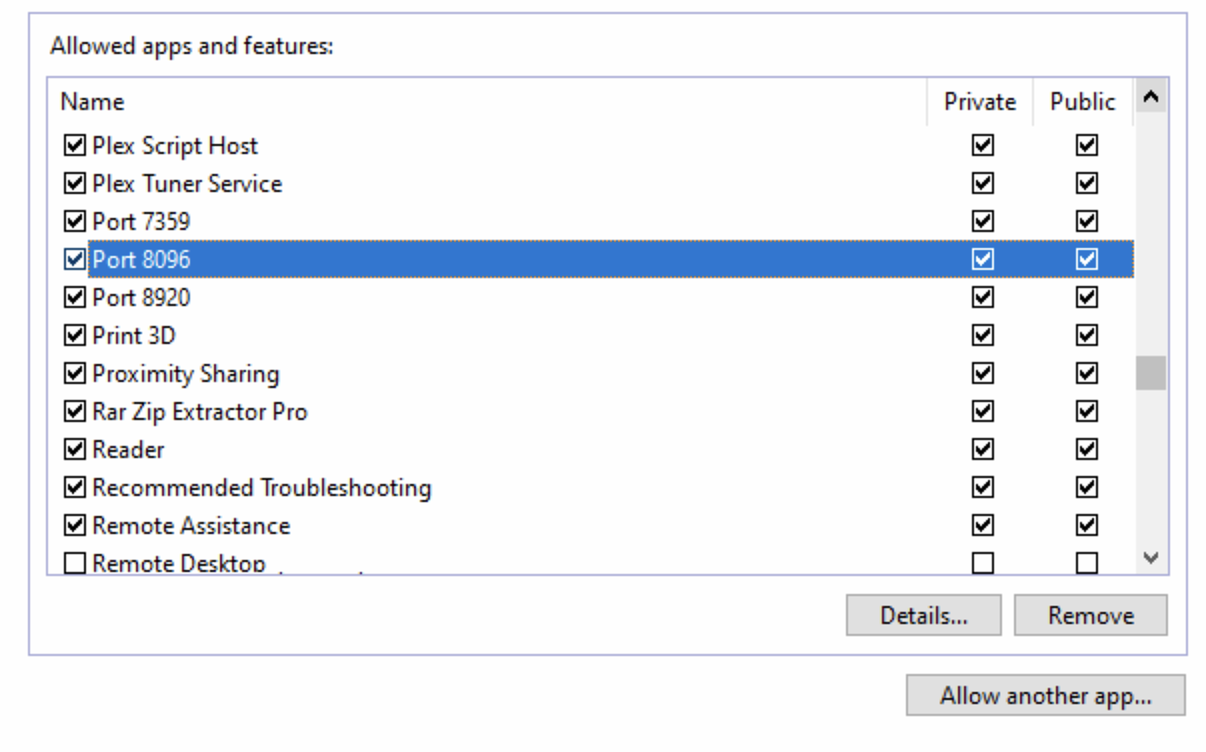Click the vertical scrollbar thumb
This screenshot has height=752, width=1206.
pyautogui.click(x=1151, y=373)
